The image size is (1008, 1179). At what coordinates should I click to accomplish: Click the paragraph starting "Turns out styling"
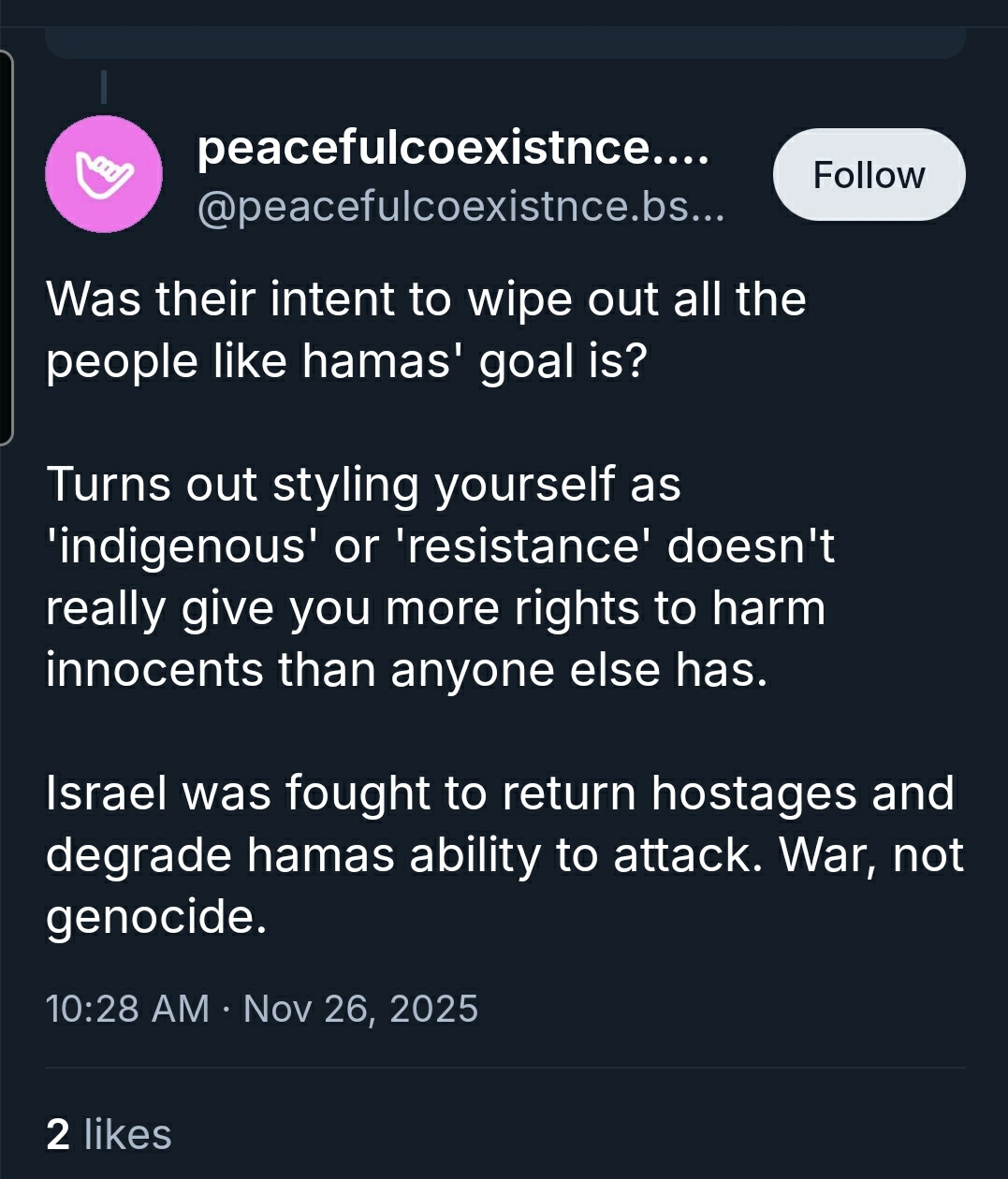440,576
